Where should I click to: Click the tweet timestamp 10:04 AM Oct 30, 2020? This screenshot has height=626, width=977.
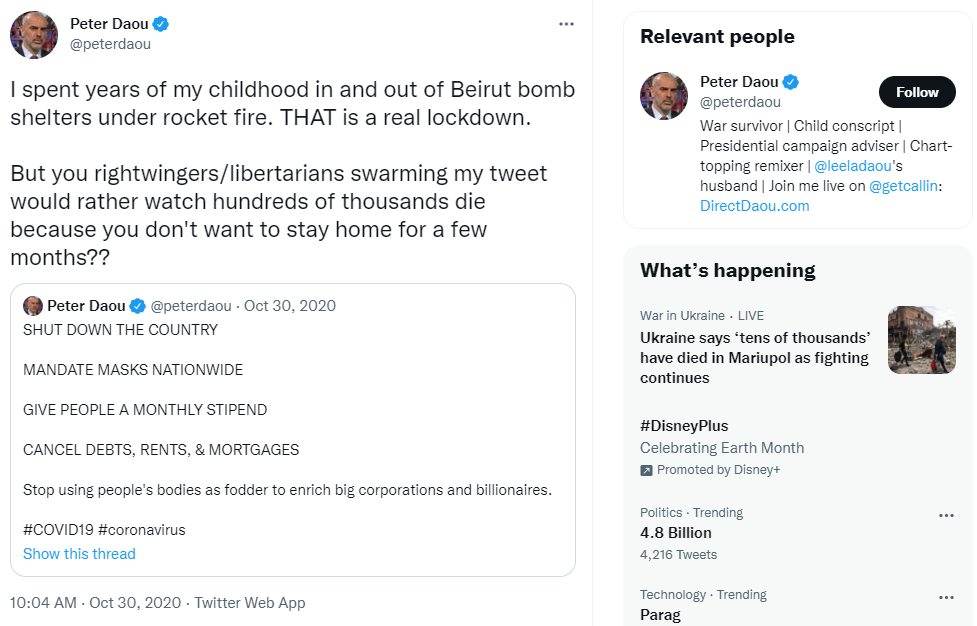click(95, 603)
